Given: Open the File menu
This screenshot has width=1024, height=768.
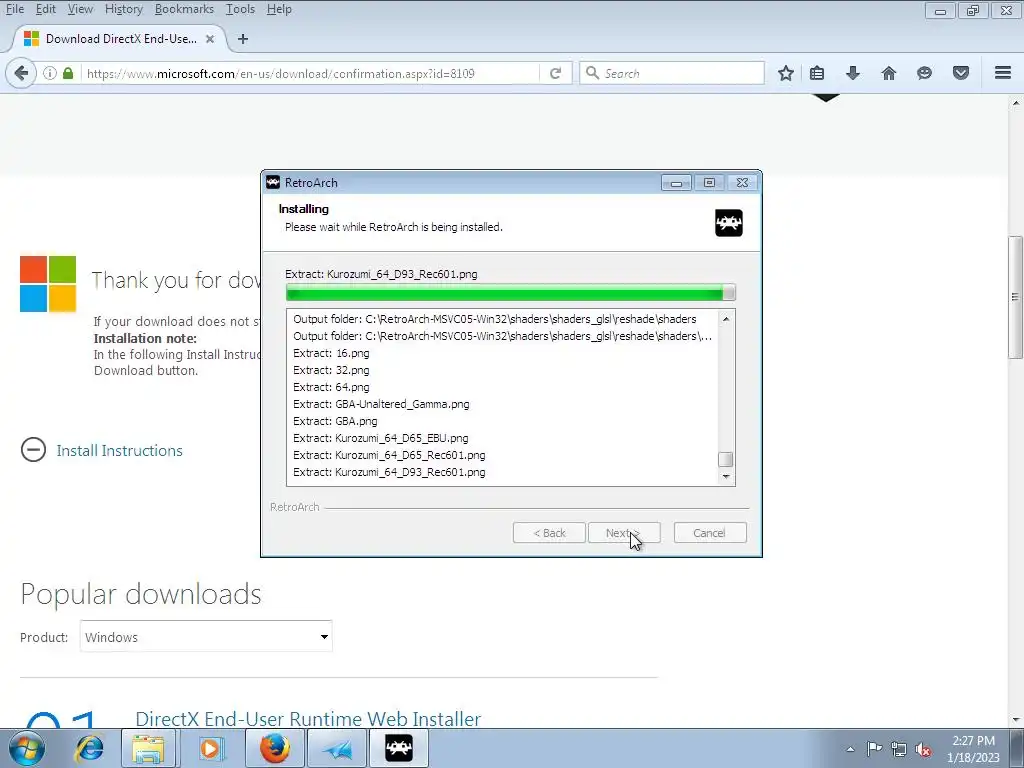Looking at the screenshot, I should tap(15, 9).
